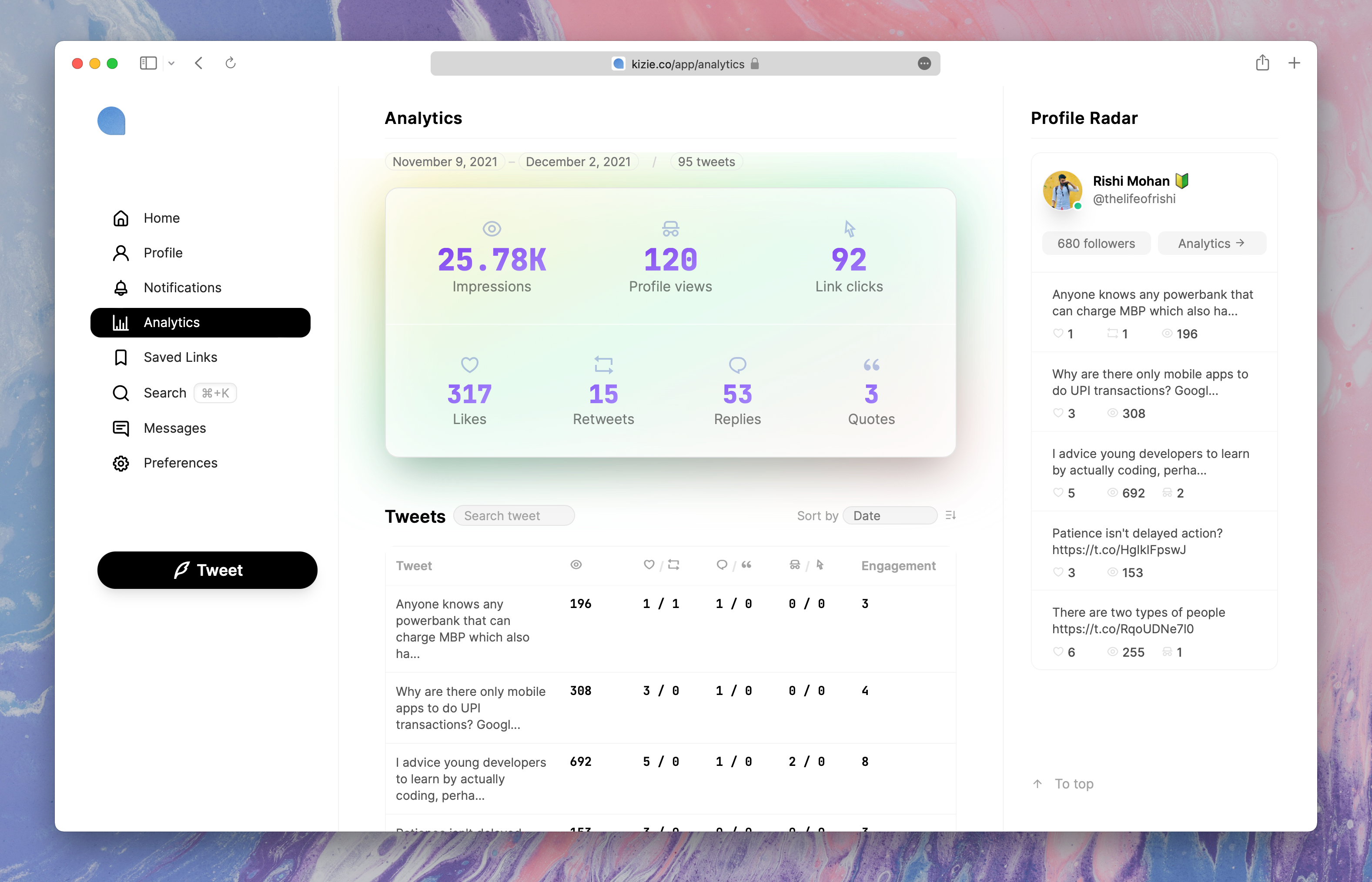This screenshot has height=882, width=1372.
Task: Pick the November 9, 2021 start date
Action: click(445, 162)
